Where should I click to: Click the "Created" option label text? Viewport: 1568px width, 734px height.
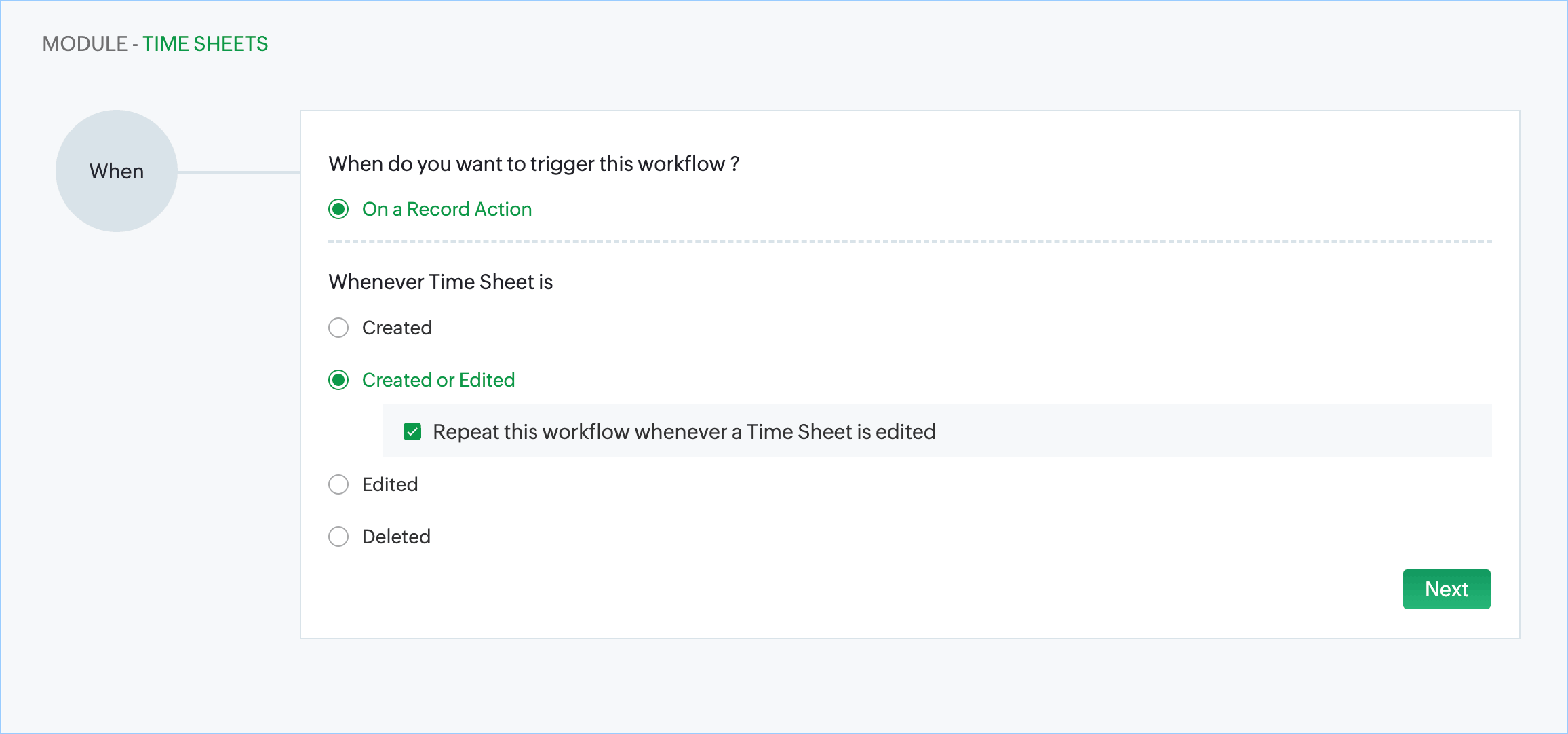397,328
